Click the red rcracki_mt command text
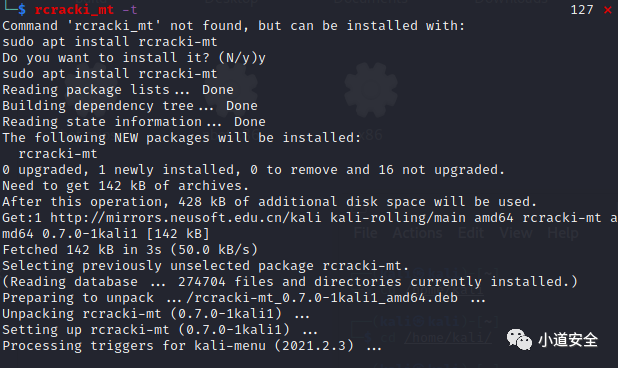Screen dimensions: 618x368 (x=74, y=9)
